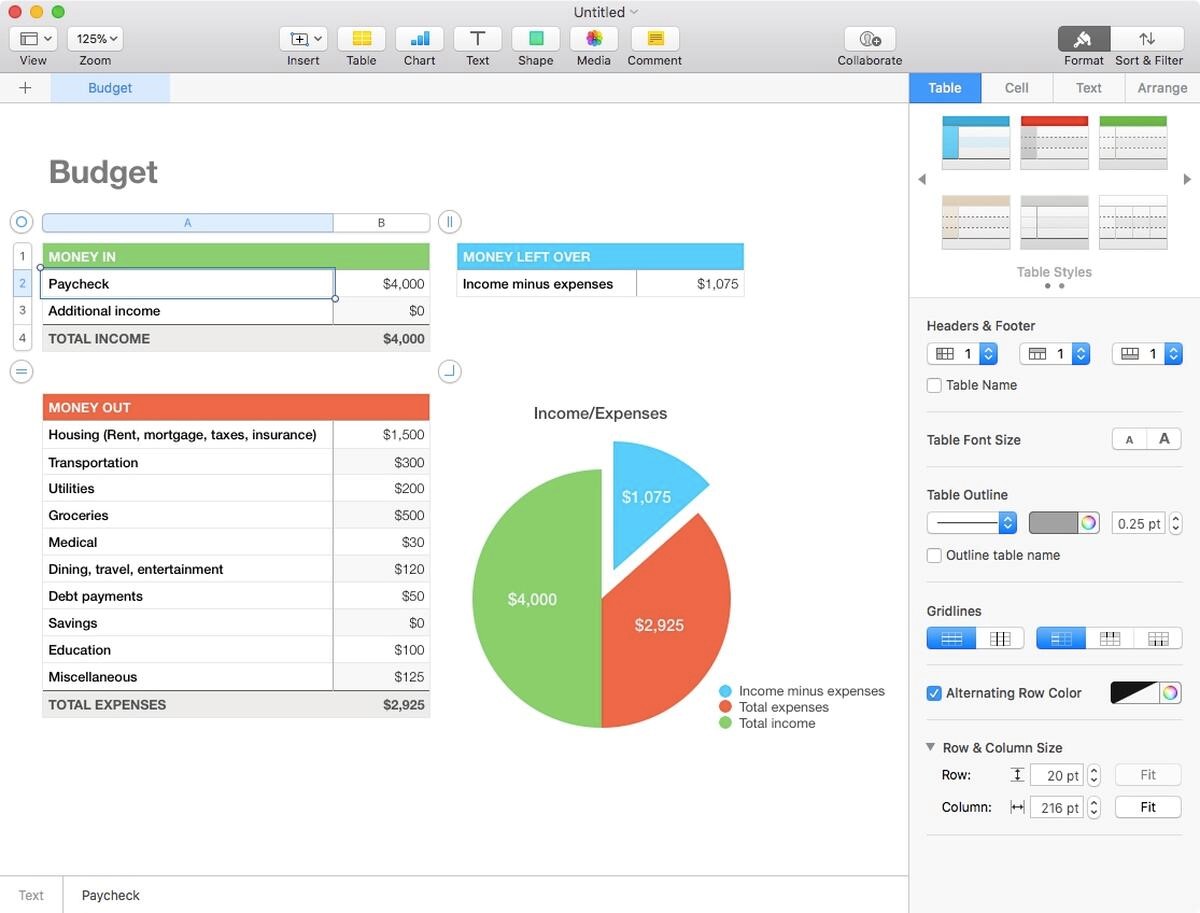Viewport: 1200px width, 913px height.
Task: Select the green table style thumbnail
Action: pos(1132,141)
